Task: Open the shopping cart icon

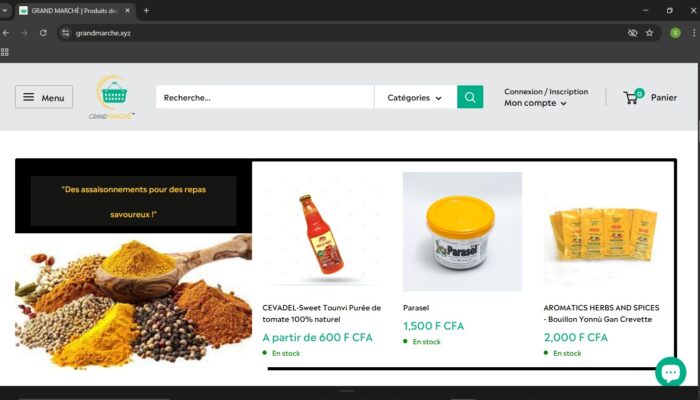Action: pyautogui.click(x=633, y=96)
